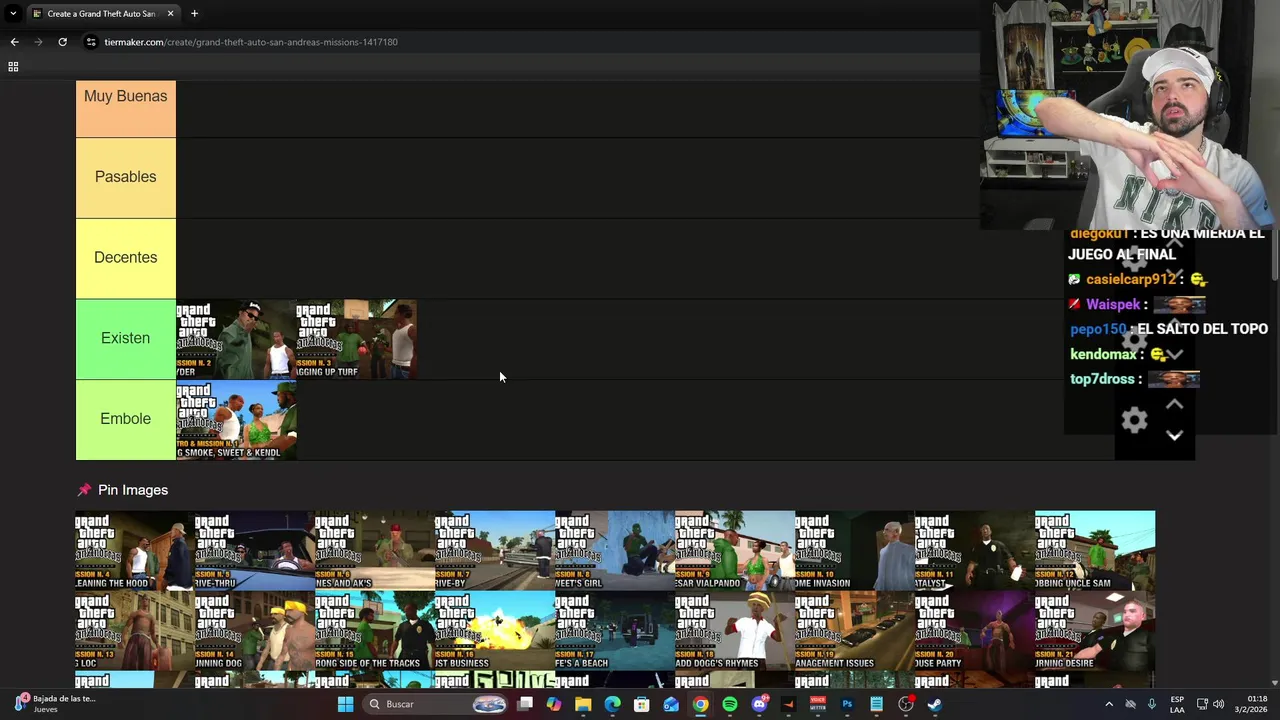Image resolution: width=1280 pixels, height=720 pixels.
Task: Select the Tagging Up Turf thumbnail
Action: pos(356,339)
